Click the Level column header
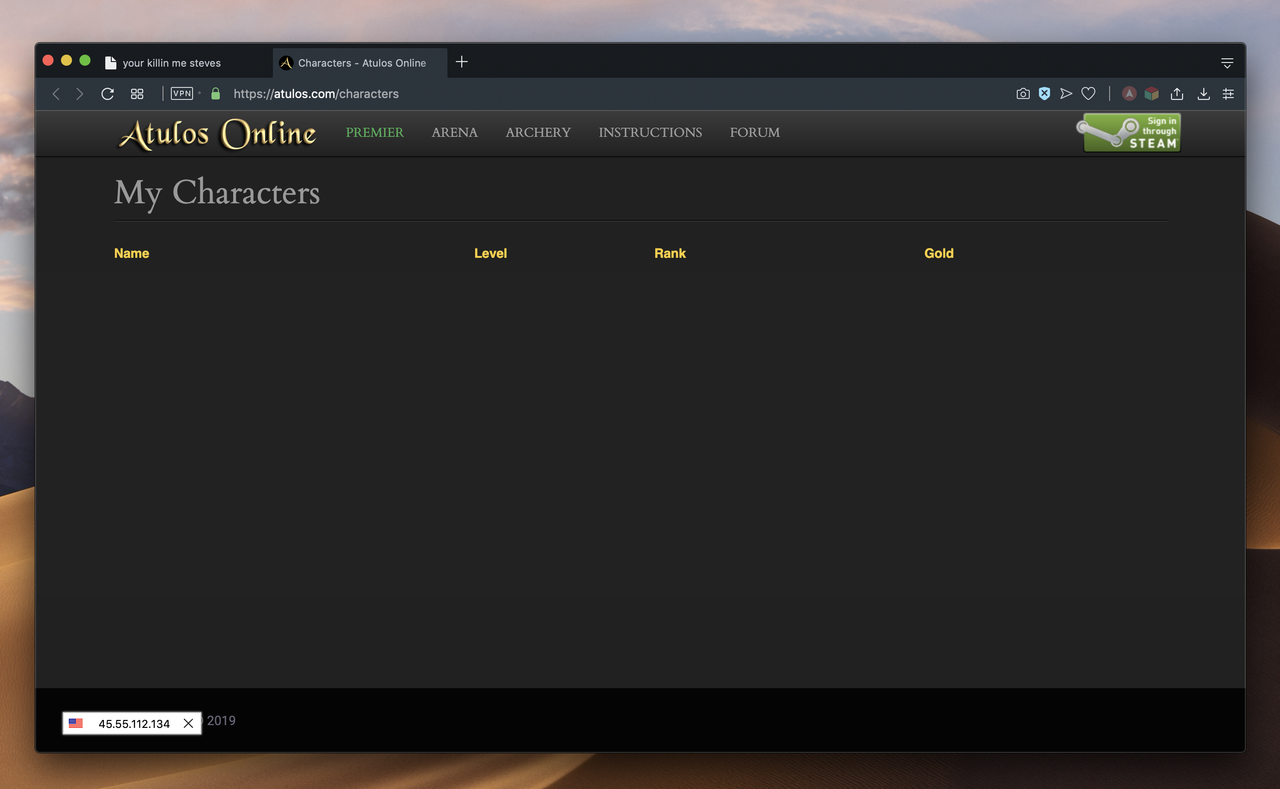Viewport: 1280px width, 789px height. [x=490, y=253]
